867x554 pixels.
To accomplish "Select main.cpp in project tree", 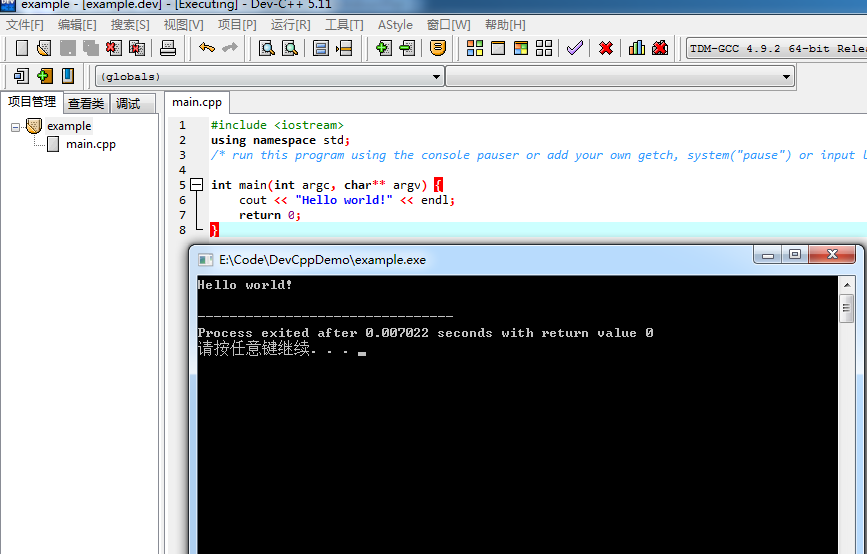I will pyautogui.click(x=91, y=144).
